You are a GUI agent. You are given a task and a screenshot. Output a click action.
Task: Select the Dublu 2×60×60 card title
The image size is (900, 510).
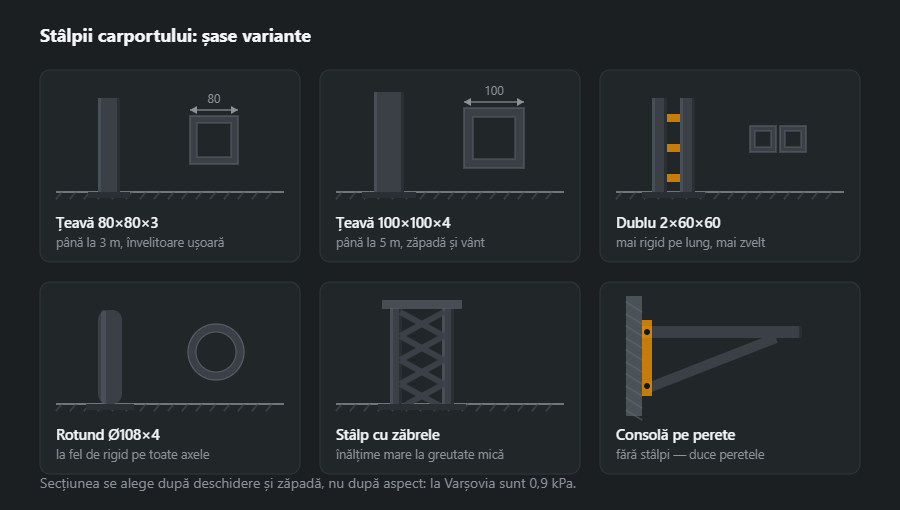pyautogui.click(x=668, y=223)
